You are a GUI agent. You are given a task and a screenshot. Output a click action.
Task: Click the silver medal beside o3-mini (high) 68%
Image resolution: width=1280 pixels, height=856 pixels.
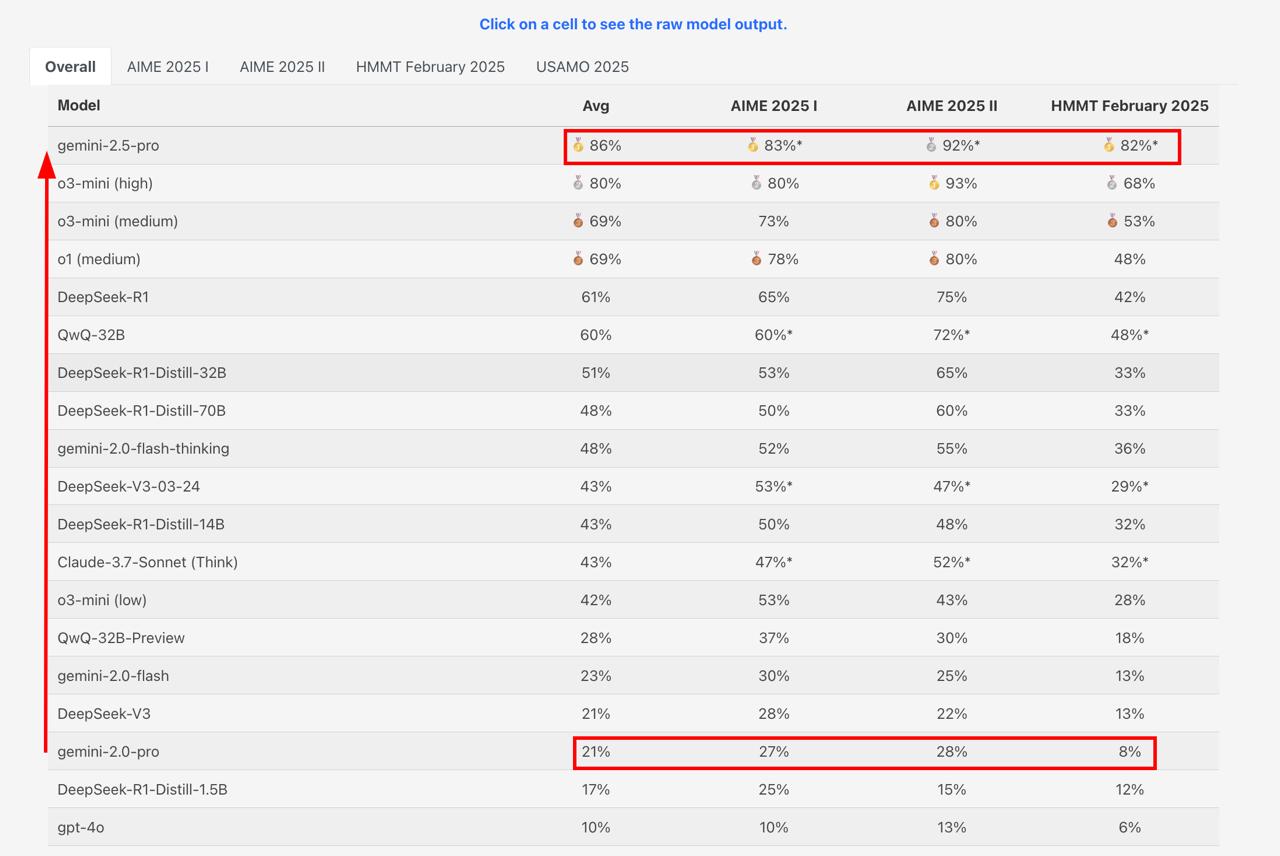tap(1112, 183)
